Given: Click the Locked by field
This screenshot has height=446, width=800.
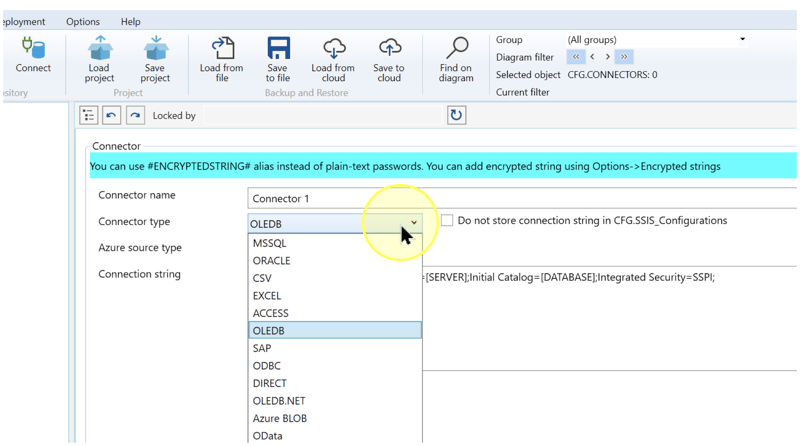Looking at the screenshot, I should pos(322,115).
